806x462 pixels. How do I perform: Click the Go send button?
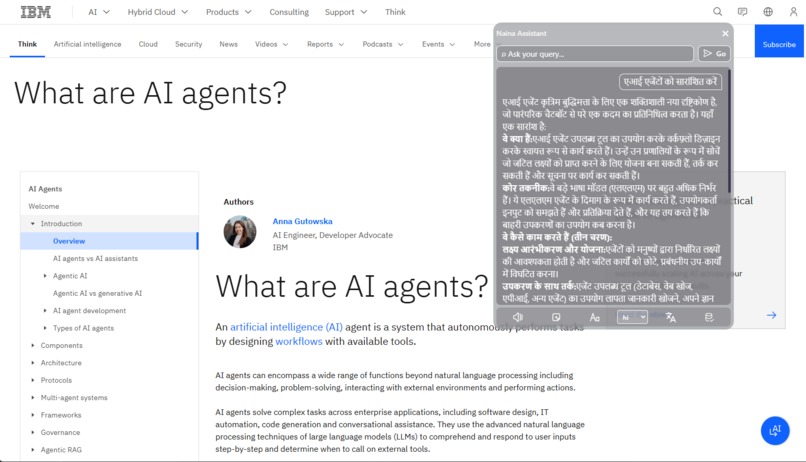tap(714, 53)
